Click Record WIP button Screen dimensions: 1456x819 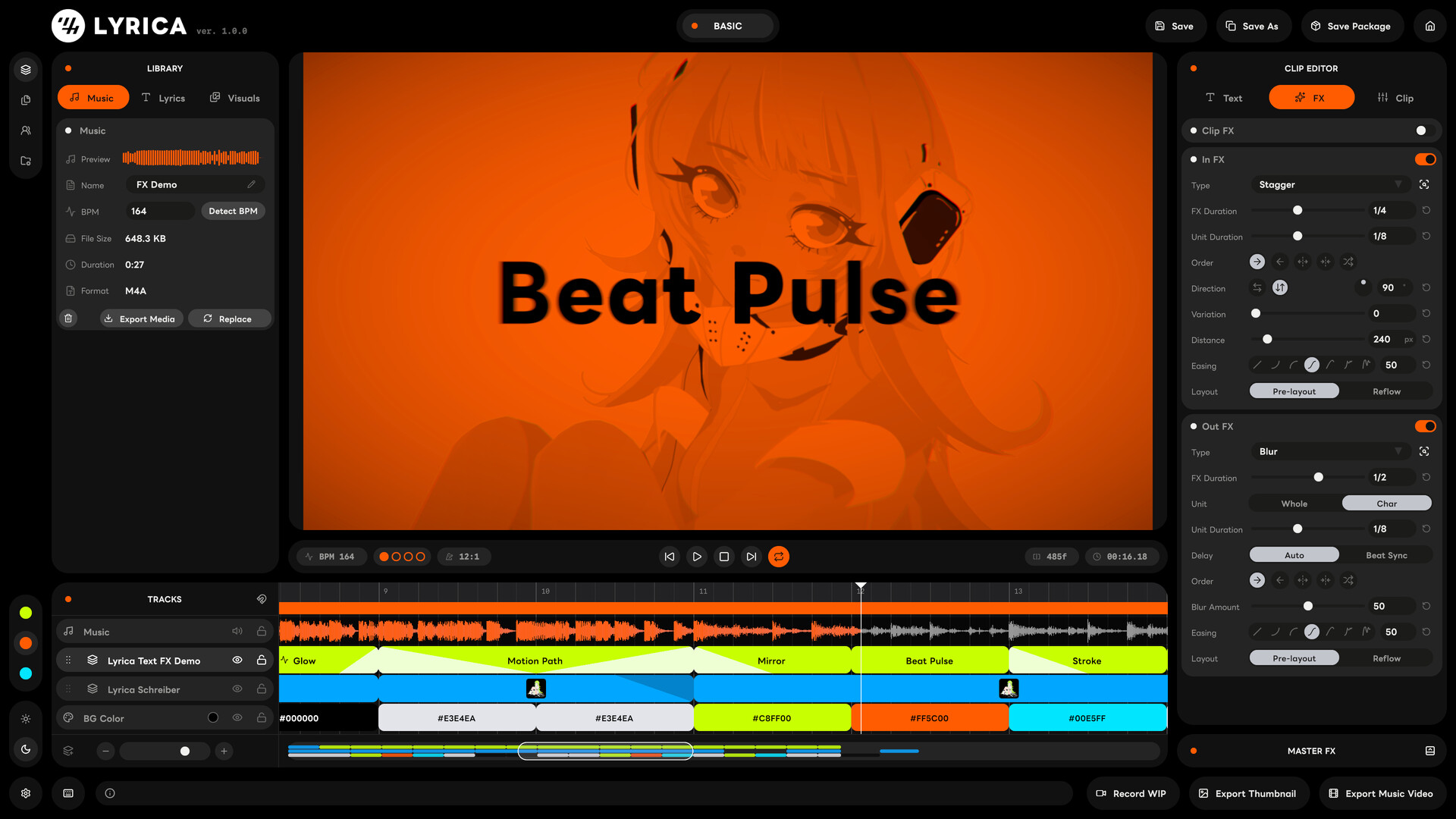[1131, 793]
